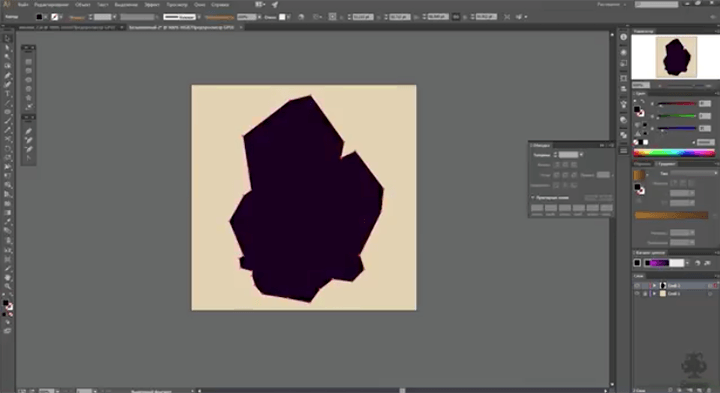This screenshot has width=720, height=393.
Task: Choose Delete Anchor Point tool in floating pen panel
Action: 28,149
